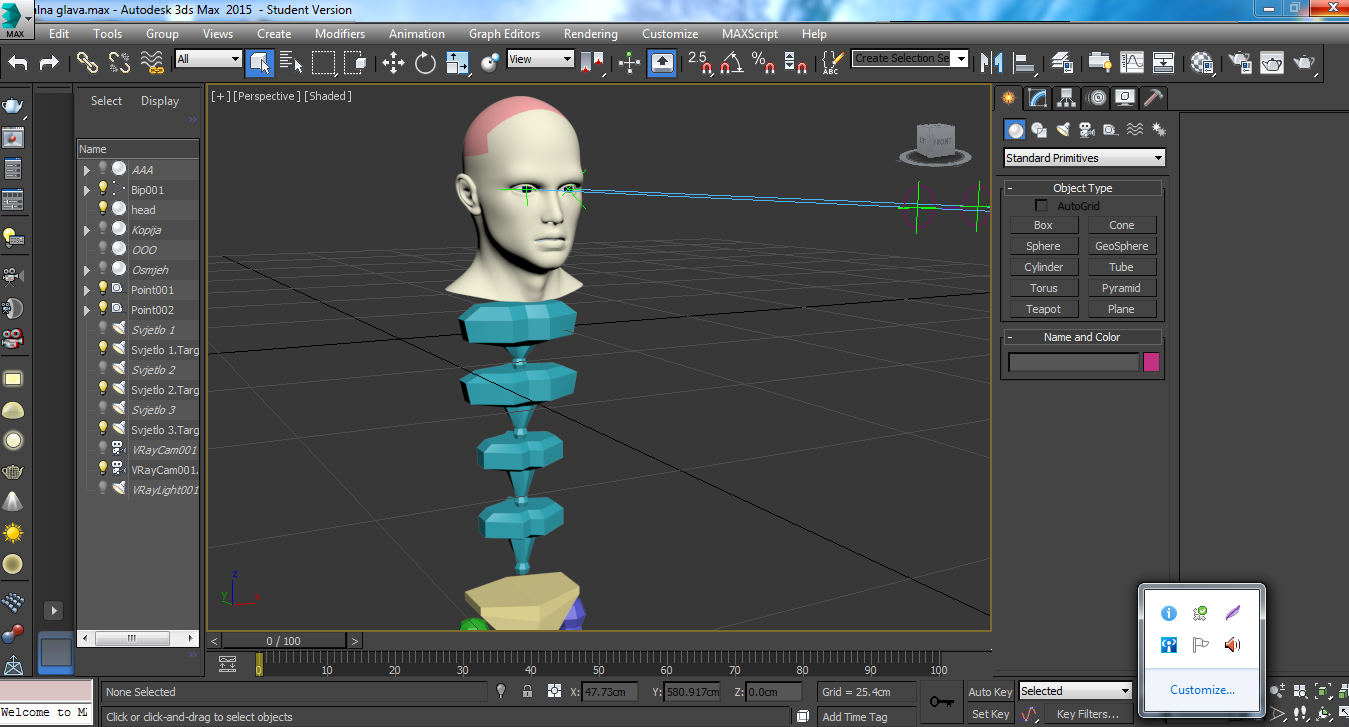
Task: Switch to Cameras creation category
Action: (1087, 129)
